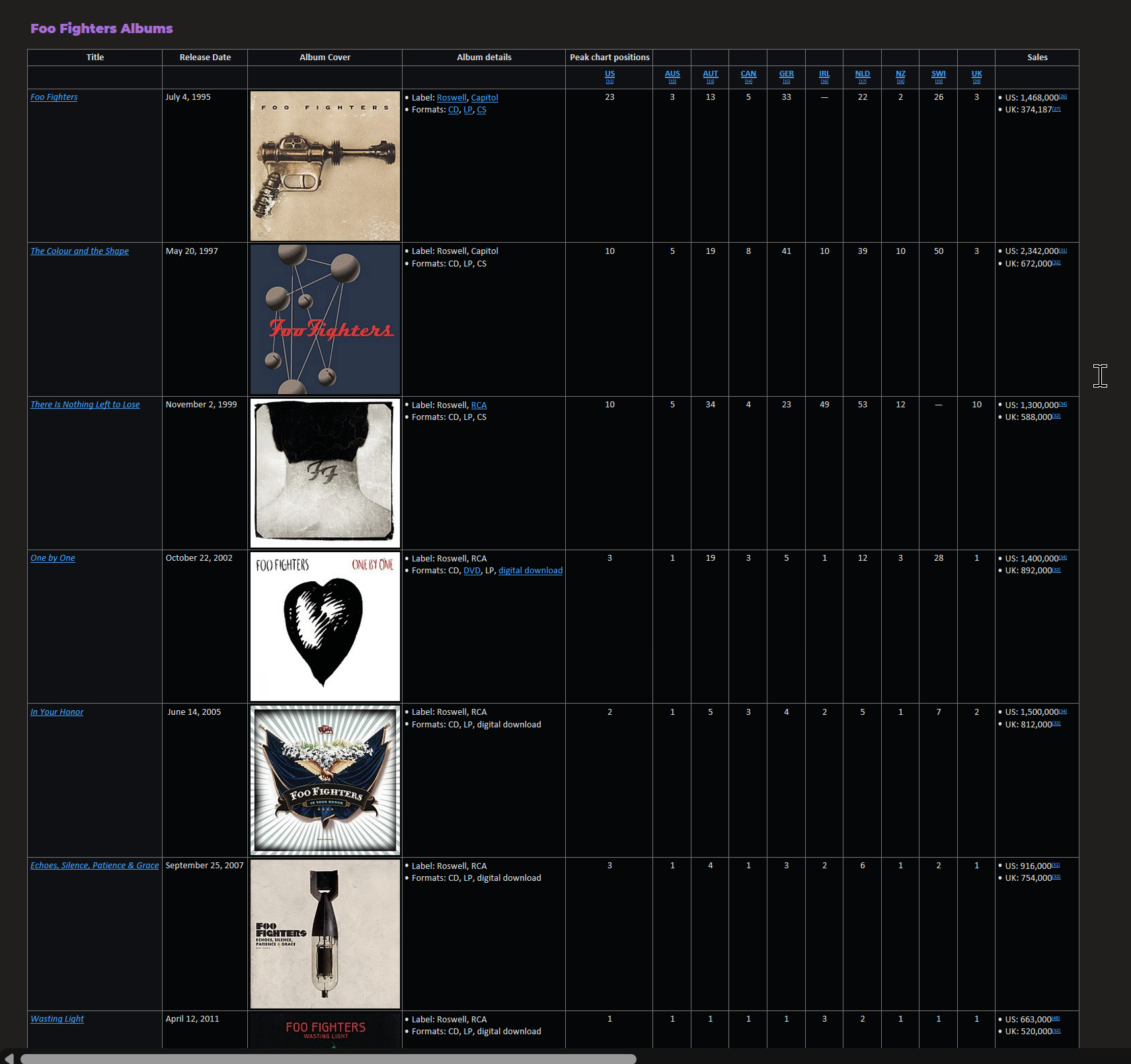
Task: Open the RCA label link
Action: (x=479, y=405)
